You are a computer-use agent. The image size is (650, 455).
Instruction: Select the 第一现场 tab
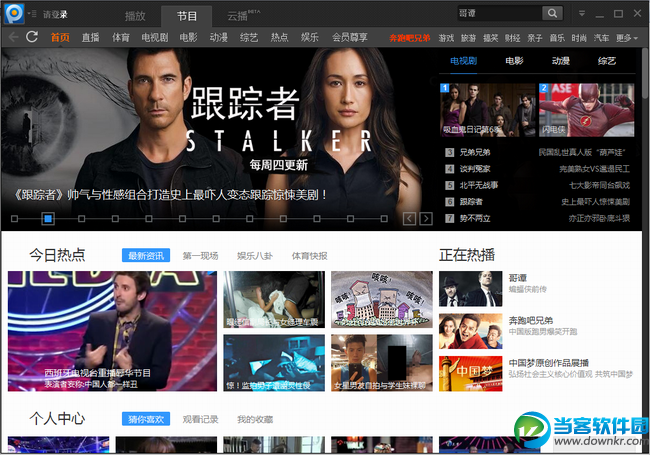point(201,256)
